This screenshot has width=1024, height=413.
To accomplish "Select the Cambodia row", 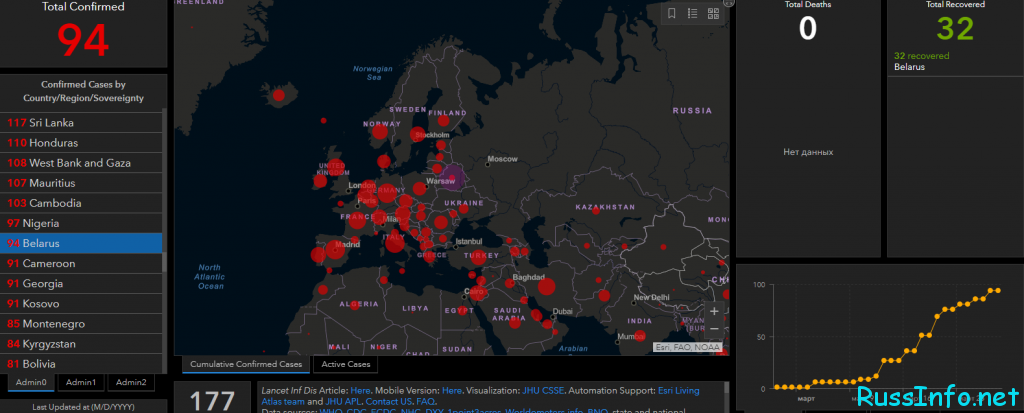I will click(81, 203).
